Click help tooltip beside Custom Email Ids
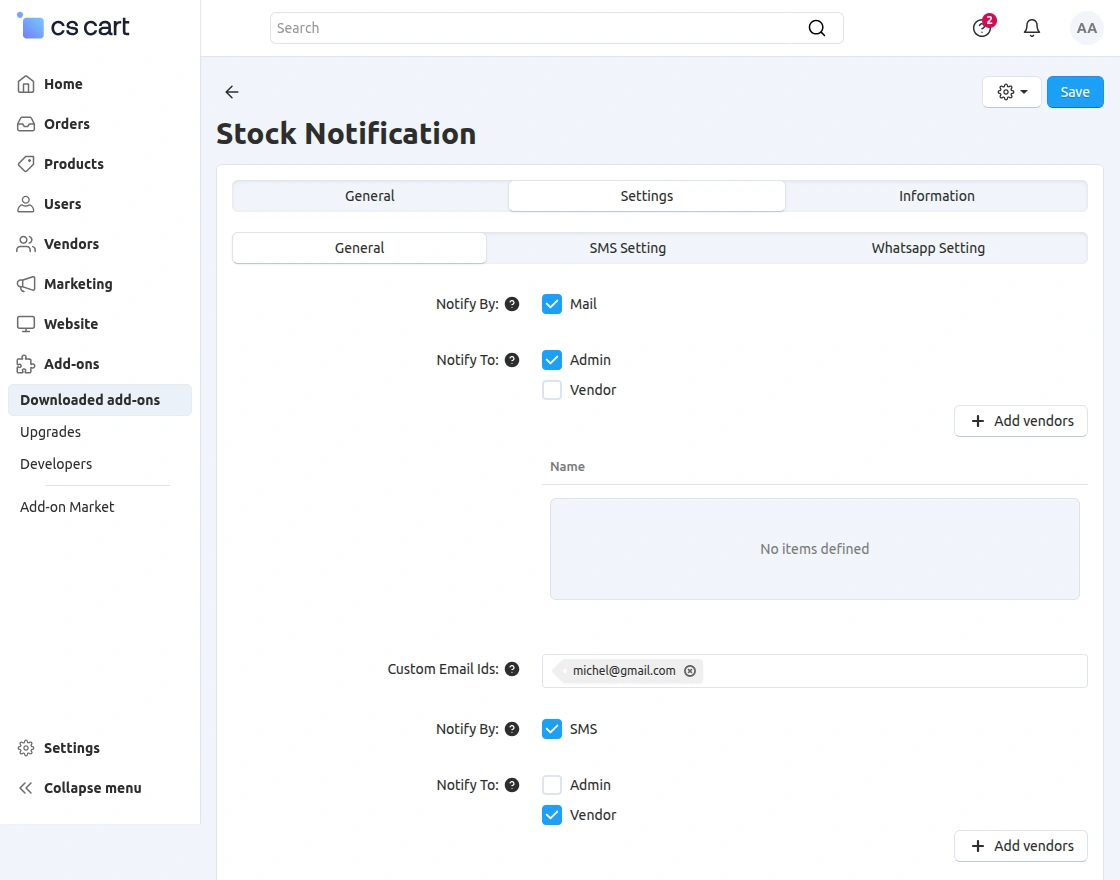 [512, 669]
